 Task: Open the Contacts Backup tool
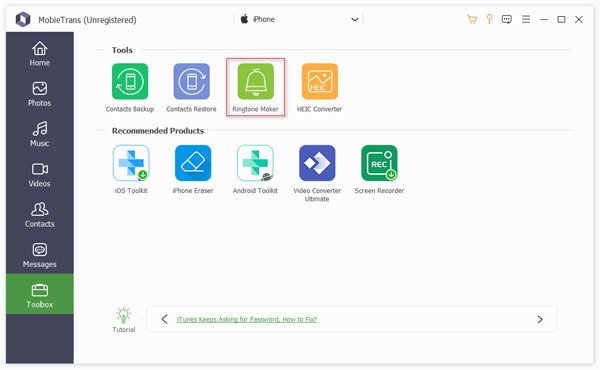point(130,81)
